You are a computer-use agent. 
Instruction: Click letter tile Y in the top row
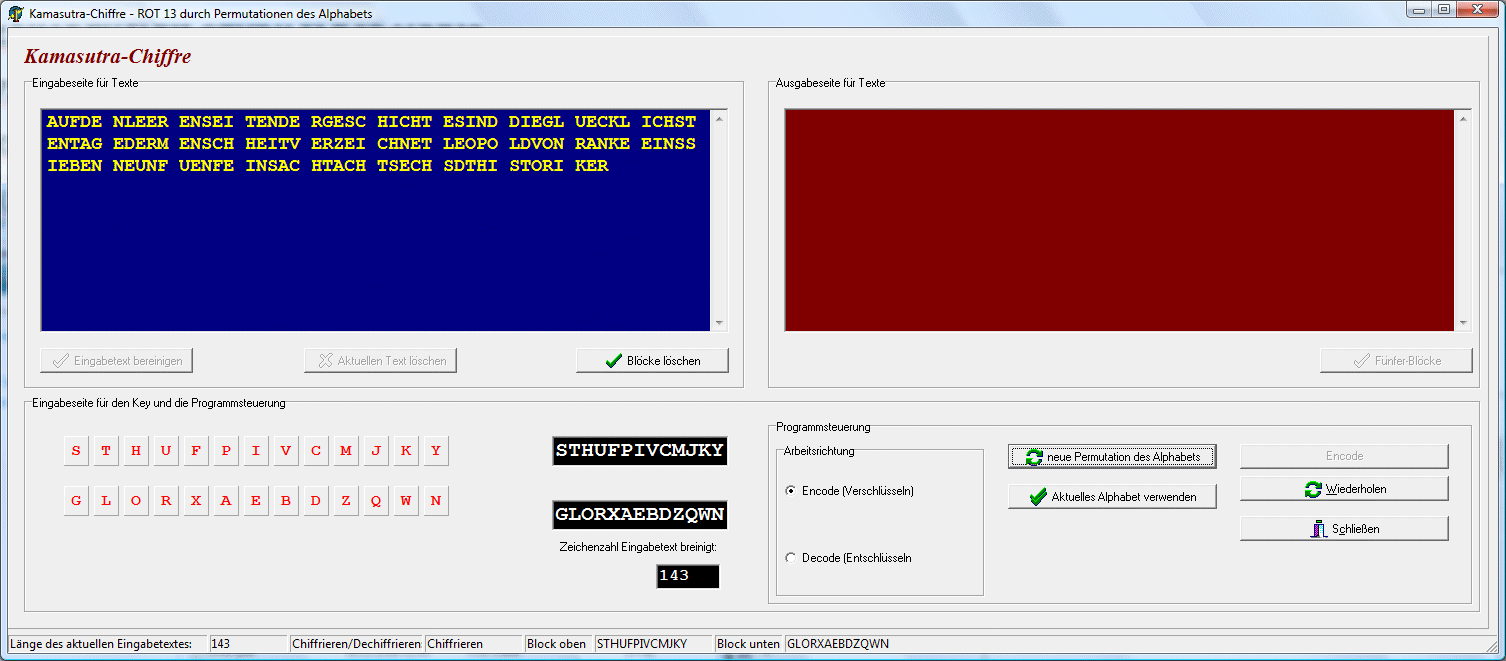436,451
